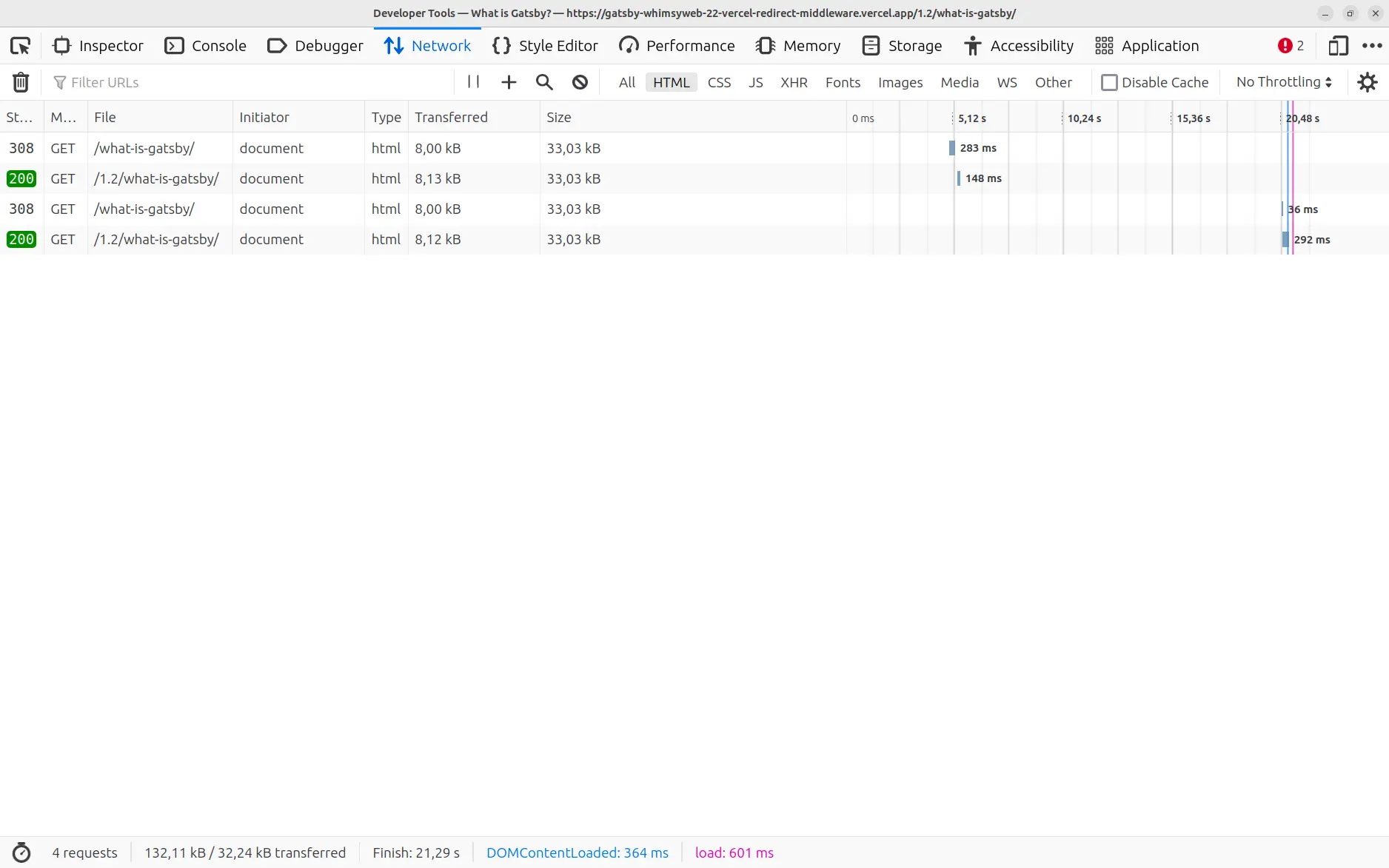Screen dimensions: 1389x868
Task: Sort by the Transferred column header
Action: [x=451, y=117]
